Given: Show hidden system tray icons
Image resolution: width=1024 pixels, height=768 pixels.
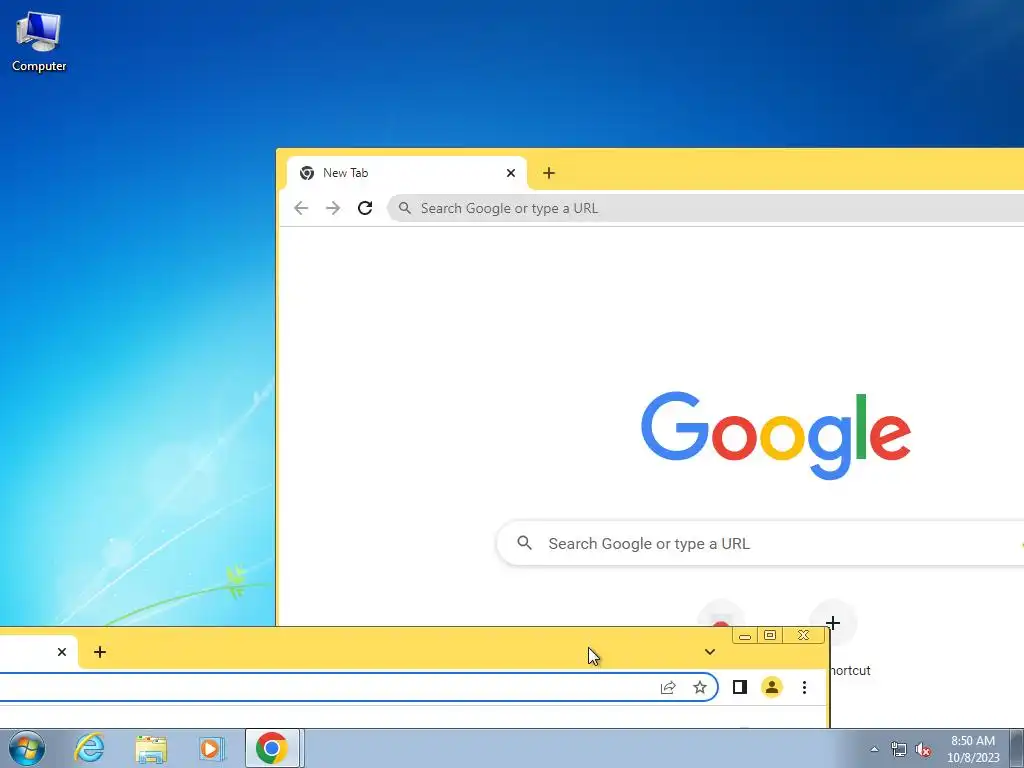Looking at the screenshot, I should click(x=874, y=749).
